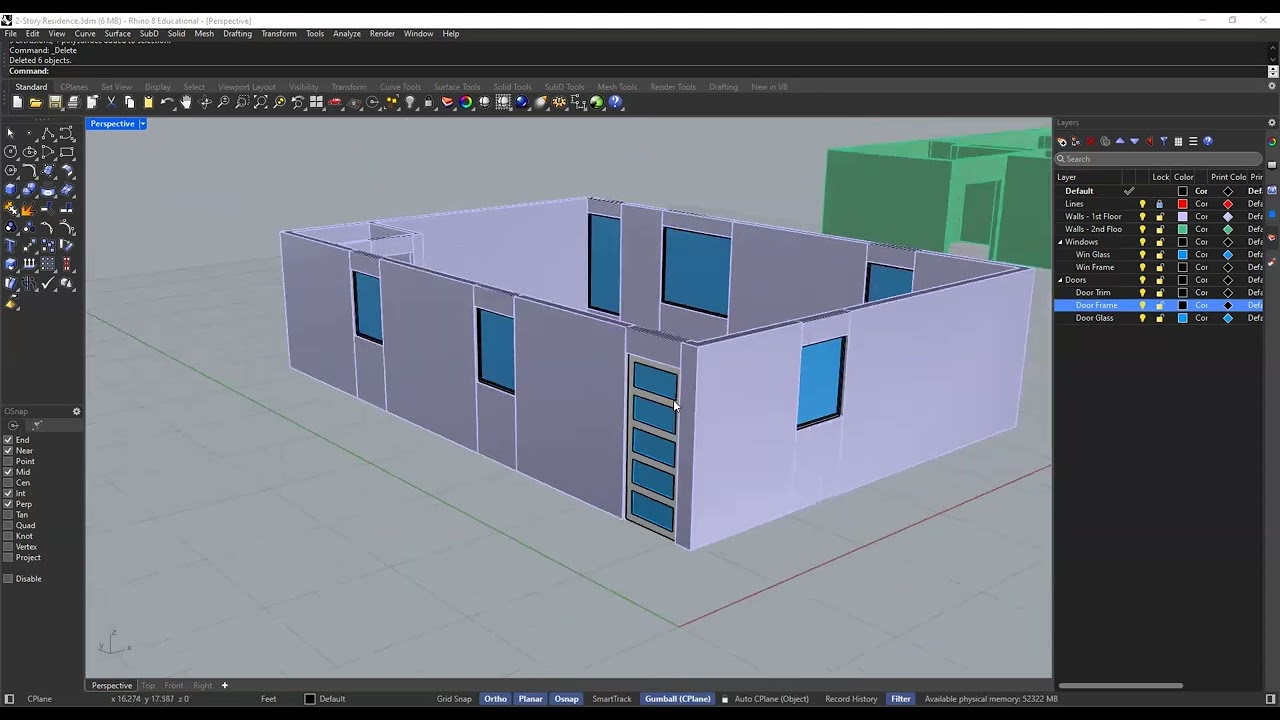Image resolution: width=1280 pixels, height=720 pixels.
Task: Open Layers panel gear settings
Action: click(1272, 122)
